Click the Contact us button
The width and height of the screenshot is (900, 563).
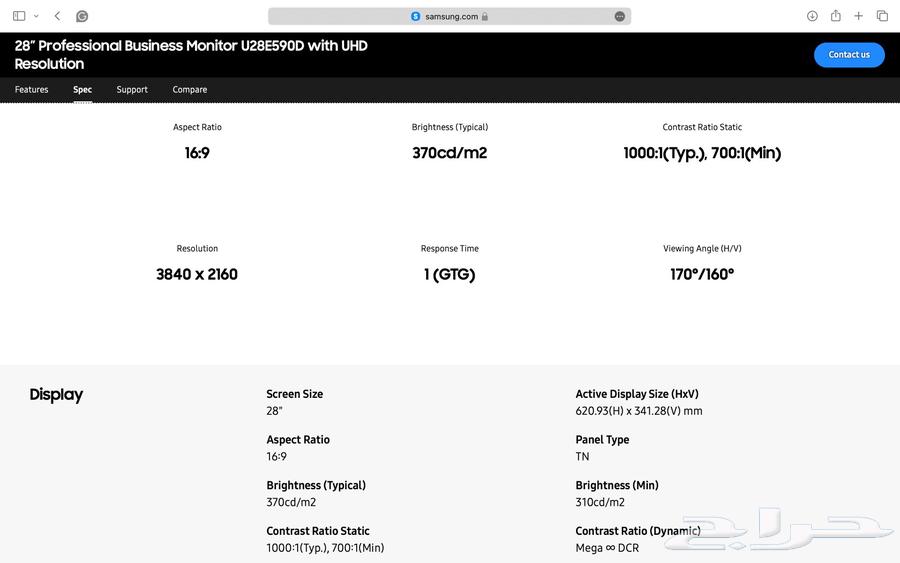pos(849,55)
